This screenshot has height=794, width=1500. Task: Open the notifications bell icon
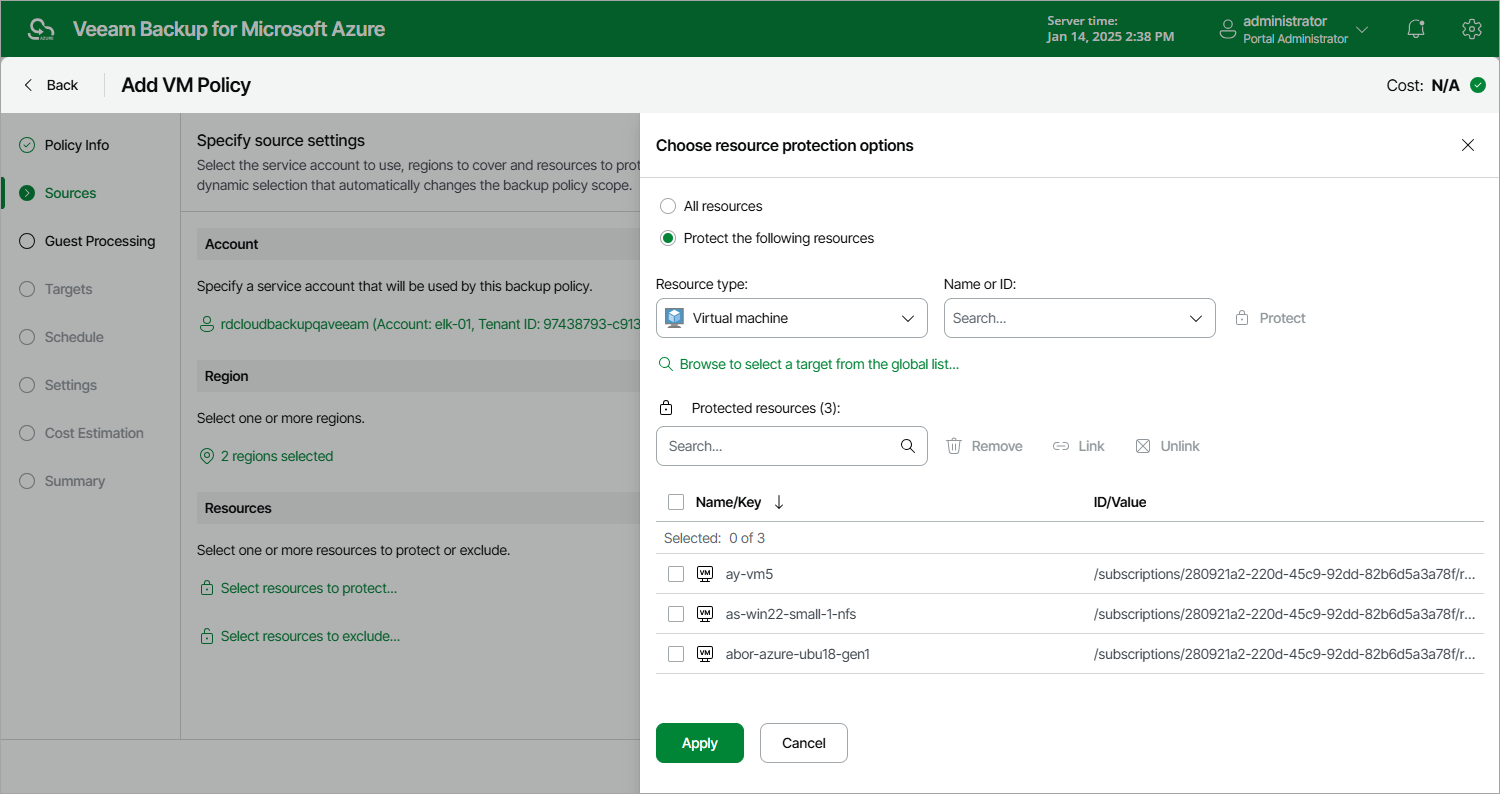click(1416, 29)
